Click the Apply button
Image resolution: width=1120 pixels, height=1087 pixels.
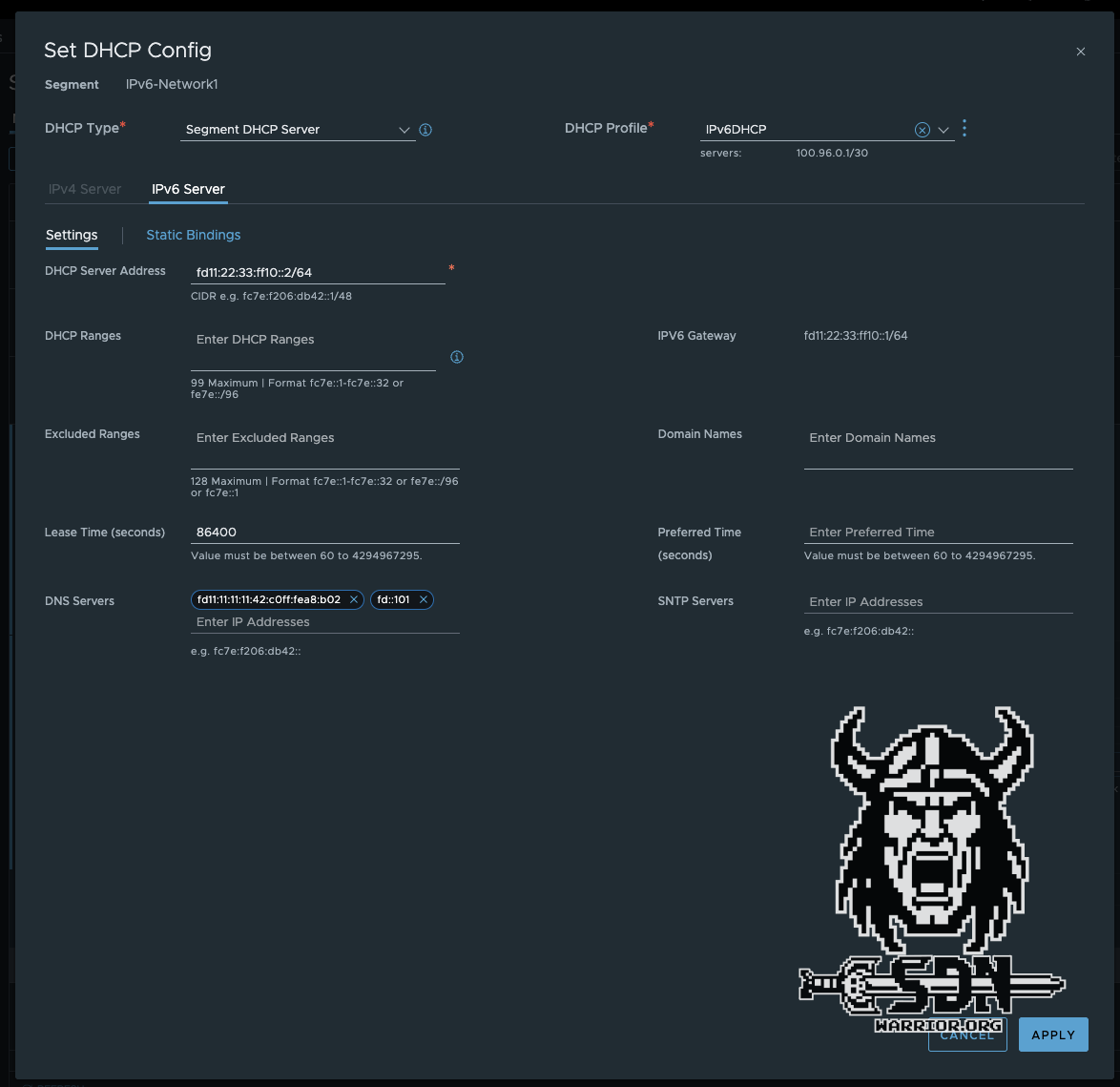[1052, 1035]
